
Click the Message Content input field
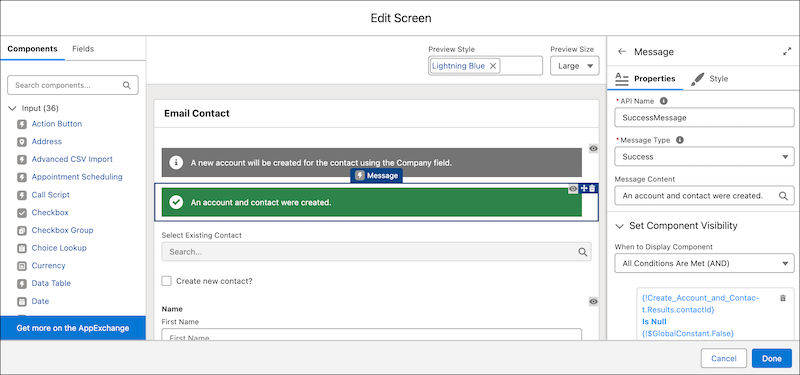[x=704, y=195]
